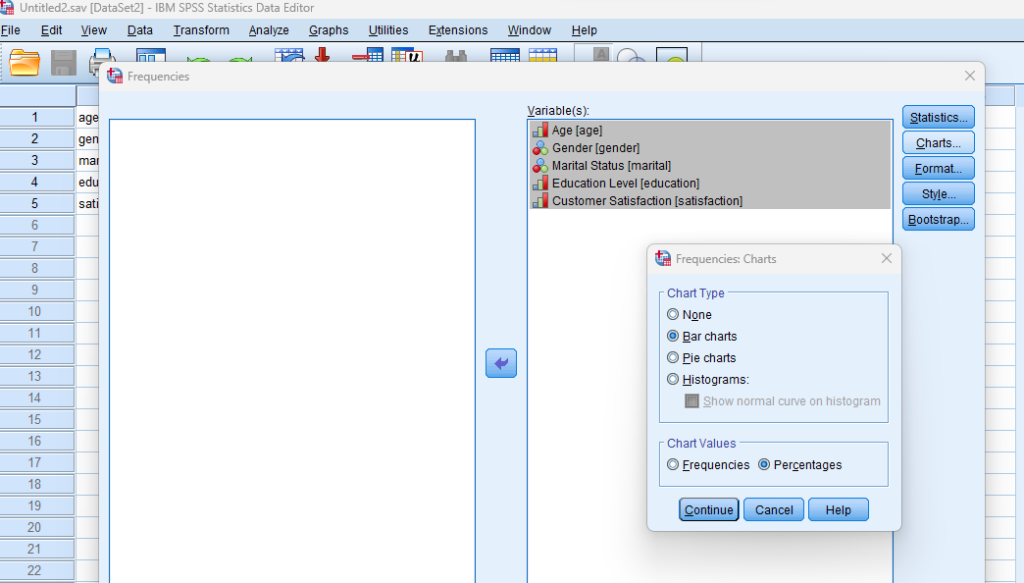1024x583 pixels.
Task: Click the Open data document folder icon
Action: pos(24,63)
